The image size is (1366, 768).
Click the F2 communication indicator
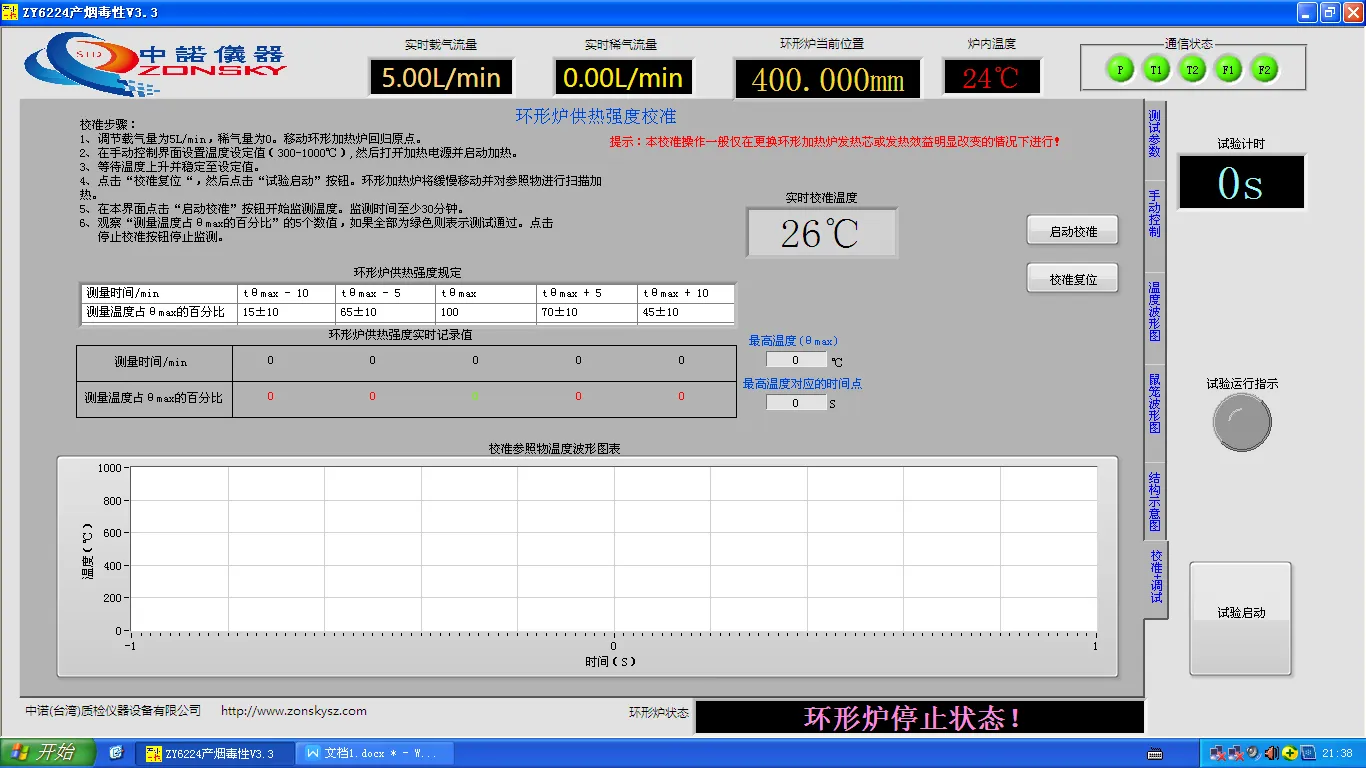tap(1264, 70)
